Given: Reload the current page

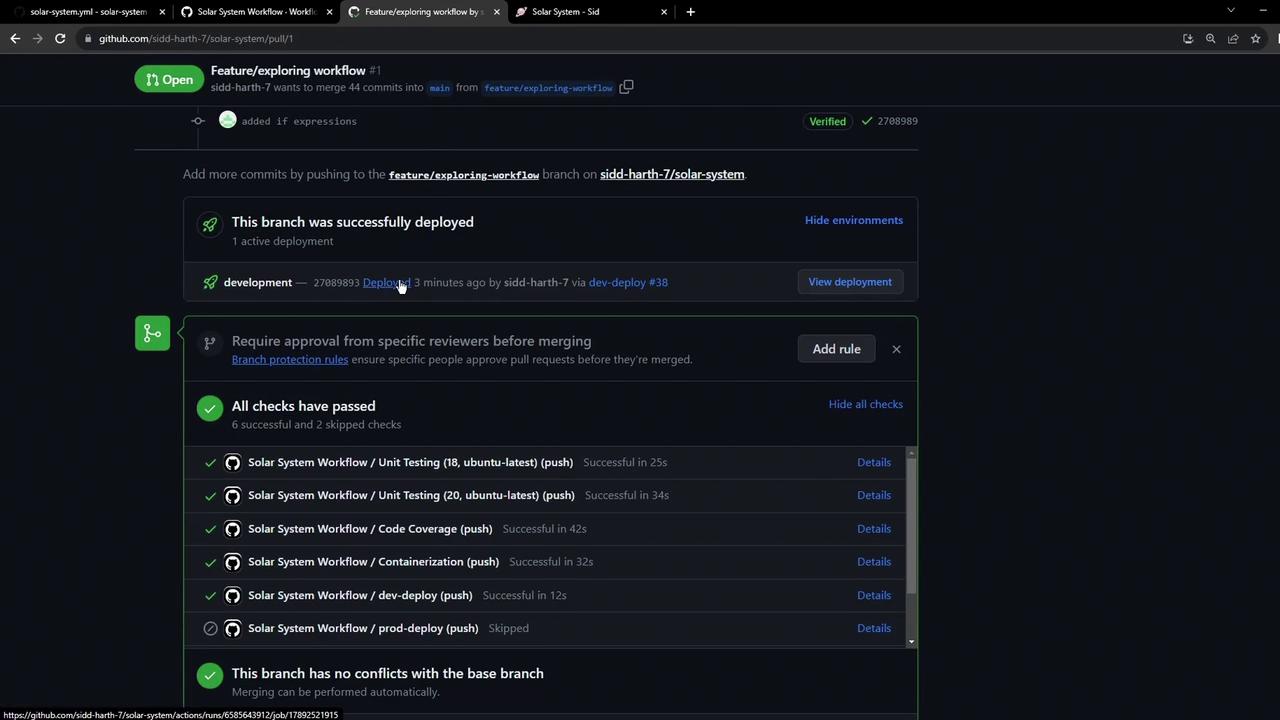Looking at the screenshot, I should pyautogui.click(x=60, y=38).
